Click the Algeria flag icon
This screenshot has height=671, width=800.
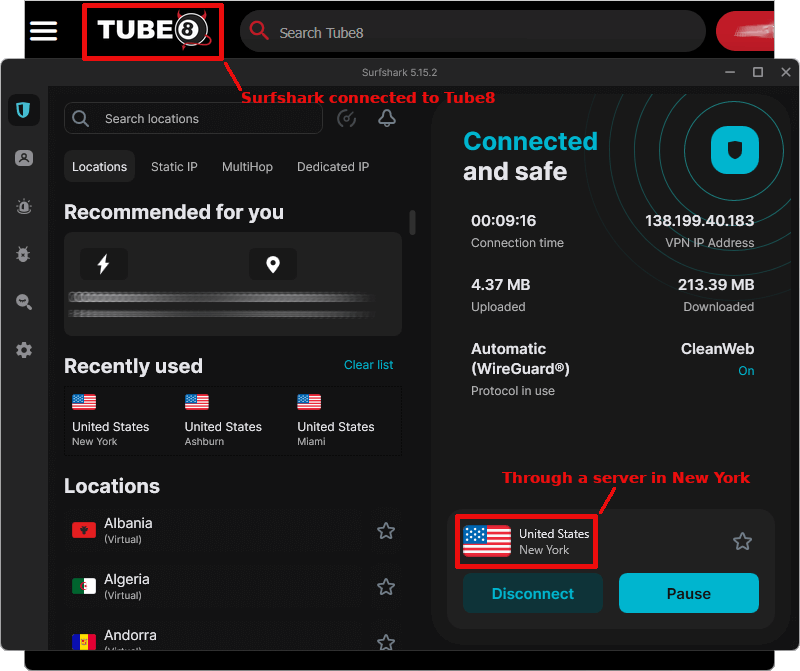[84, 587]
